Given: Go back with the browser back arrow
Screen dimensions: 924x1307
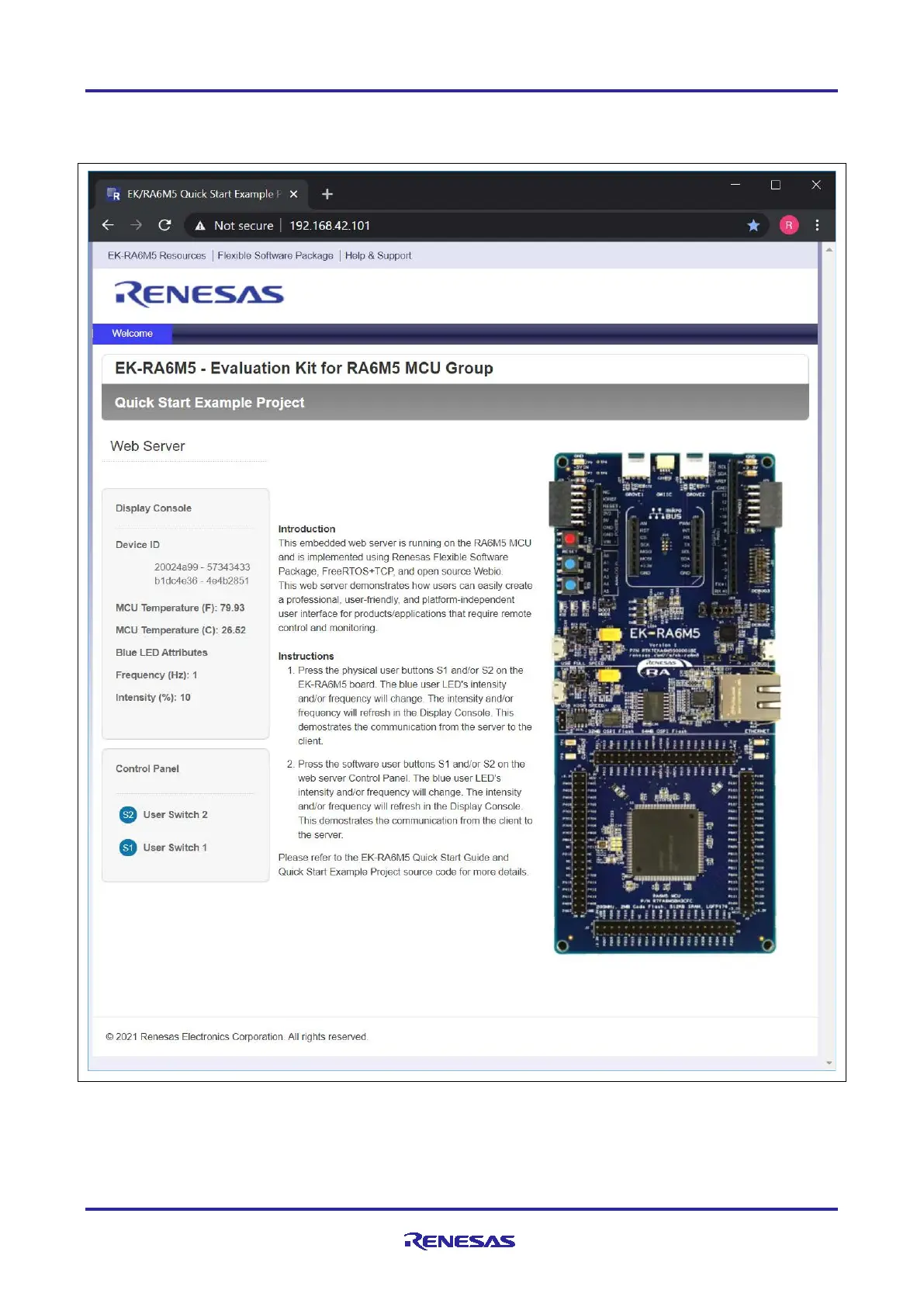Looking at the screenshot, I should 108,225.
